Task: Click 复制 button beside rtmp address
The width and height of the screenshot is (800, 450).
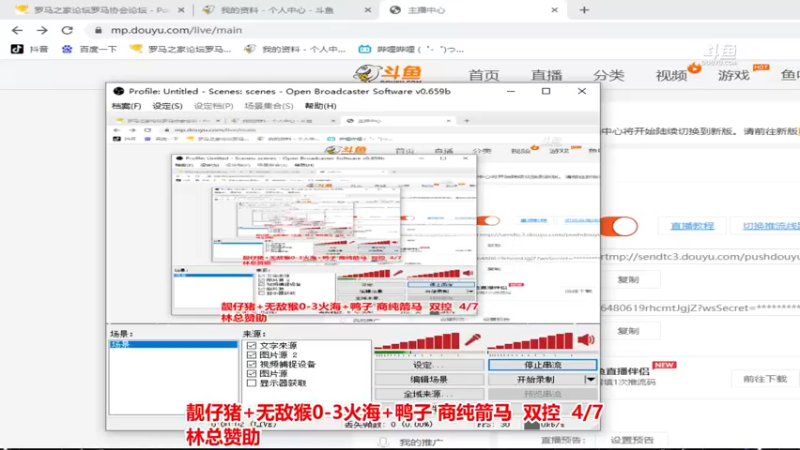Action: [x=629, y=280]
